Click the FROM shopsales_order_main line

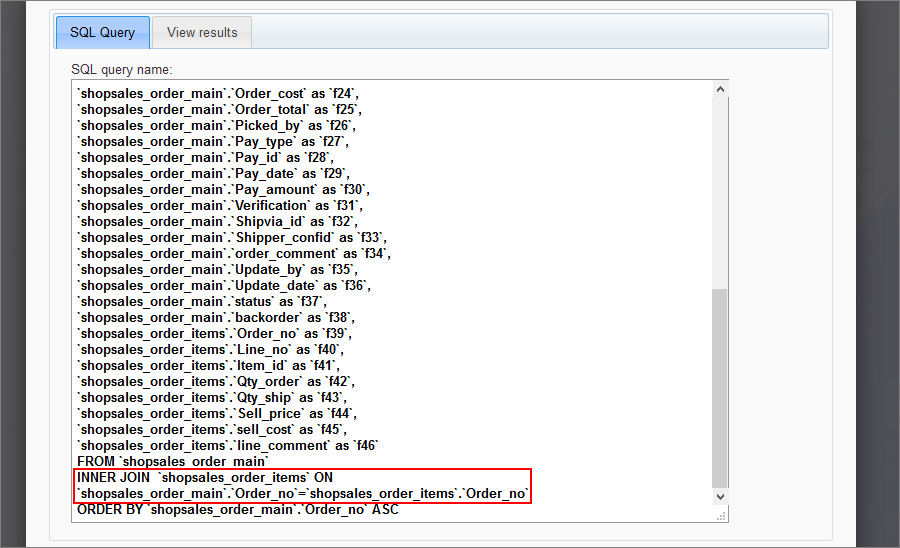pos(173,462)
